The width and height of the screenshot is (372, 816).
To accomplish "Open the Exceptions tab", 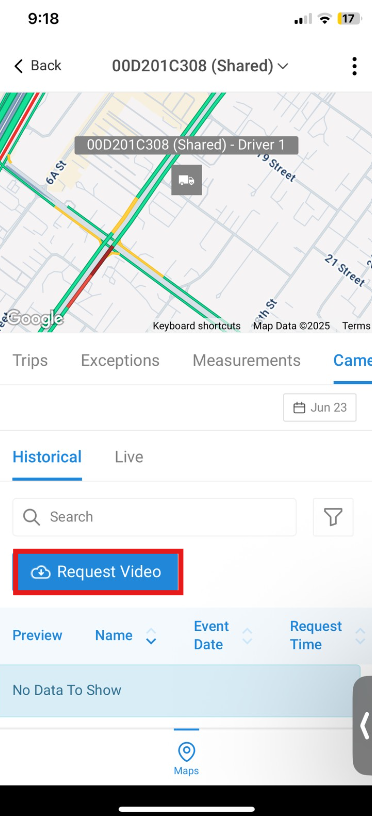I will (x=120, y=361).
